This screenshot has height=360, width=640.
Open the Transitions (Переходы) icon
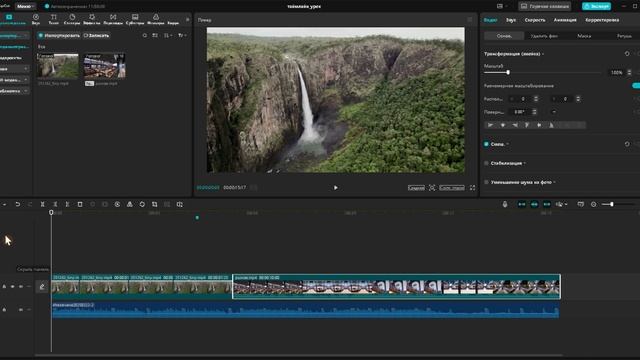113,17
